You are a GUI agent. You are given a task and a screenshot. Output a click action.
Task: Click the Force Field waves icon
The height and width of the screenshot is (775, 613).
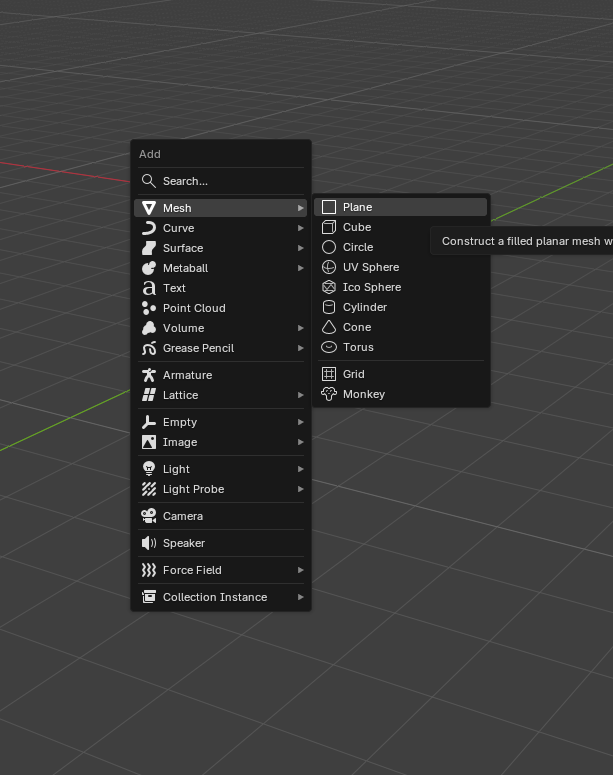(149, 570)
